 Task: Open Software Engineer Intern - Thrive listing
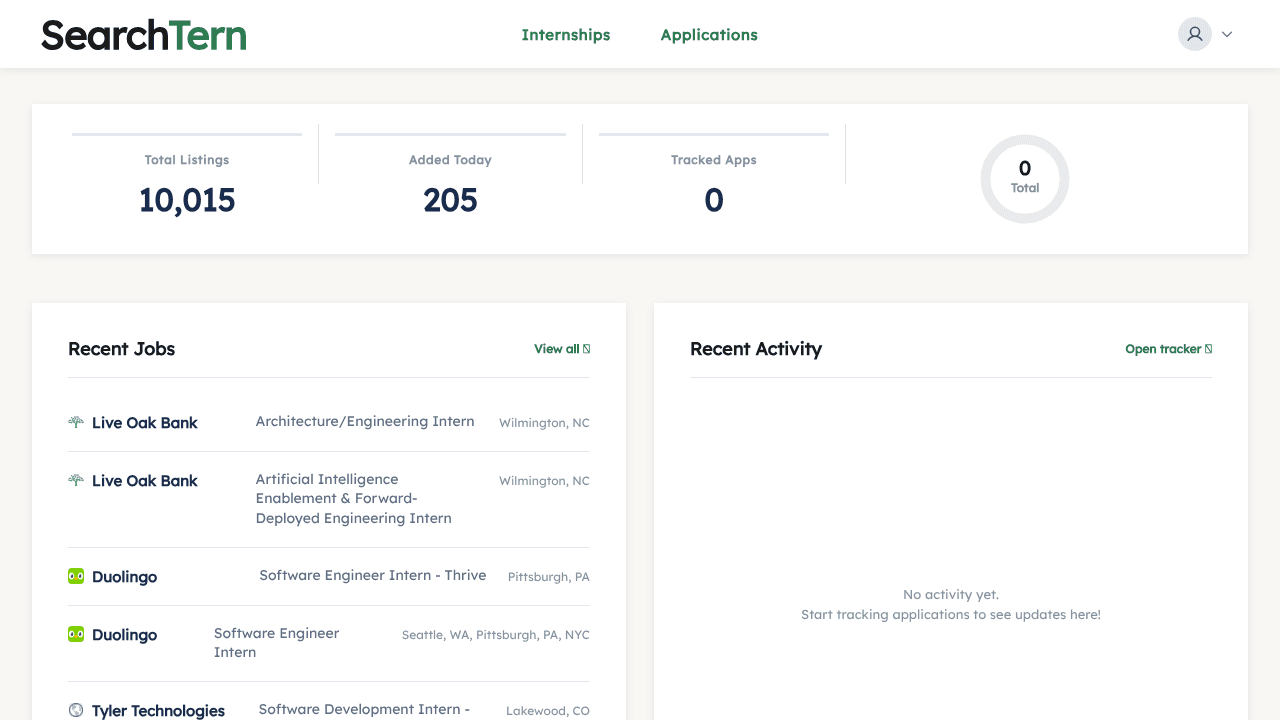point(373,576)
